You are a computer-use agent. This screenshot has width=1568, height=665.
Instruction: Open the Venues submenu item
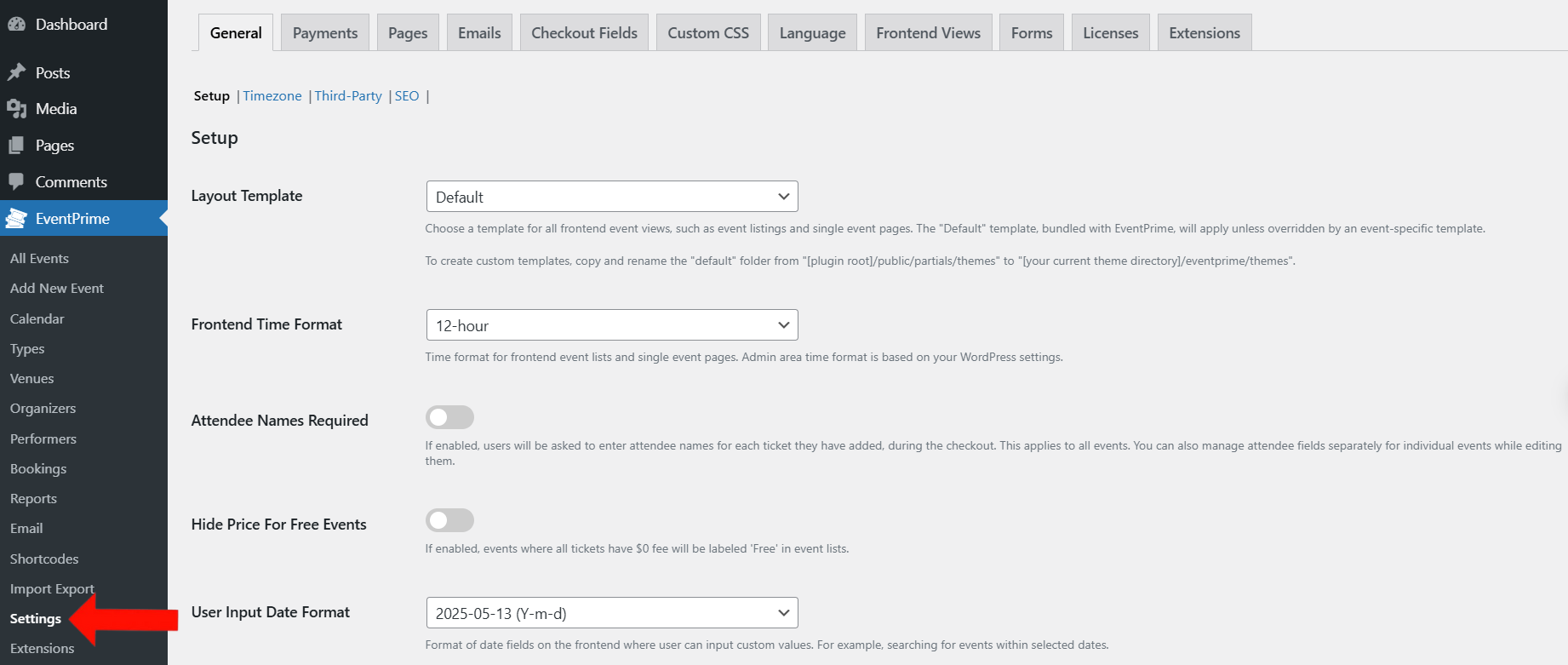pos(32,378)
